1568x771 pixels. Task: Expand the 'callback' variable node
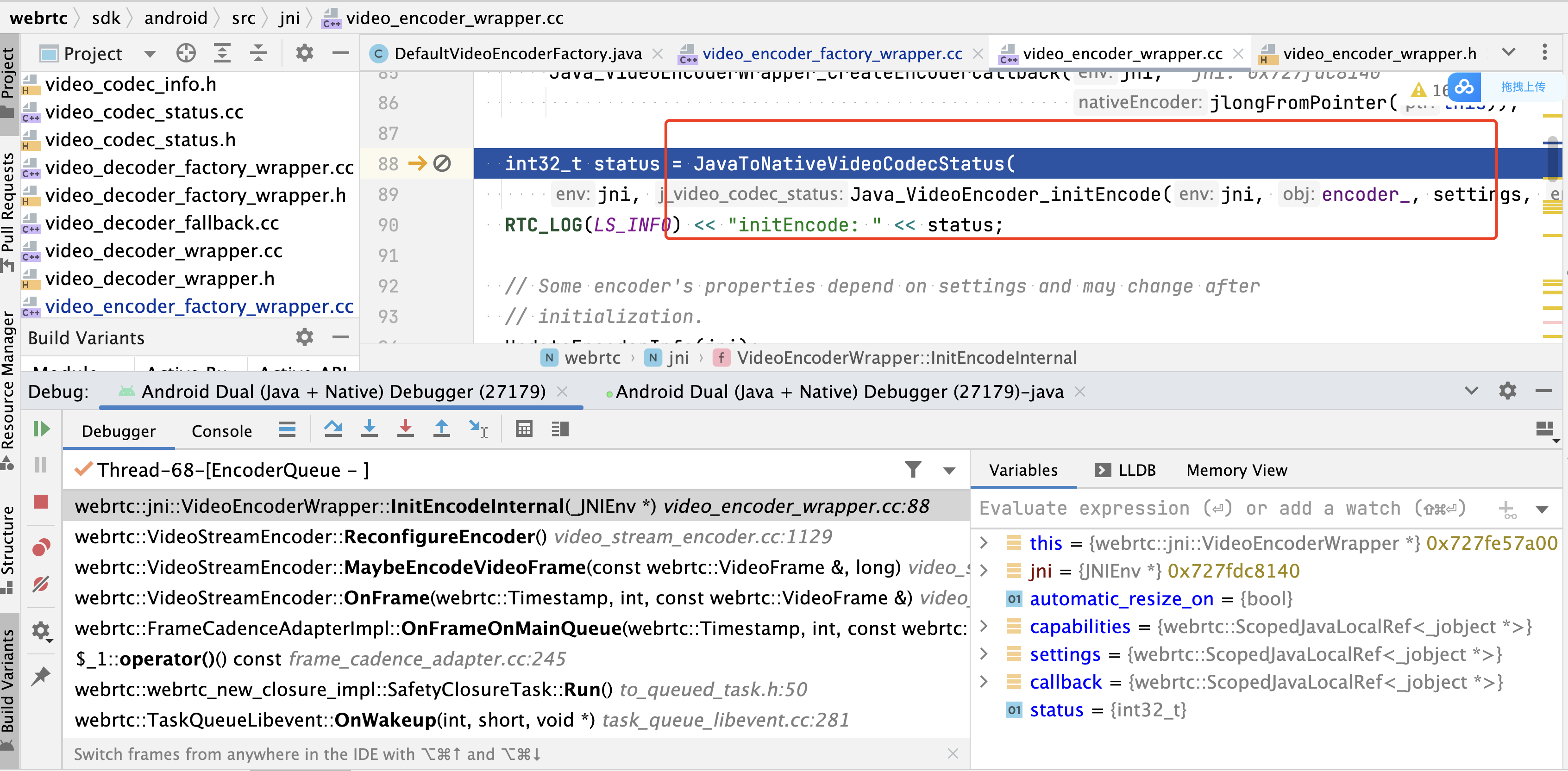[x=984, y=682]
